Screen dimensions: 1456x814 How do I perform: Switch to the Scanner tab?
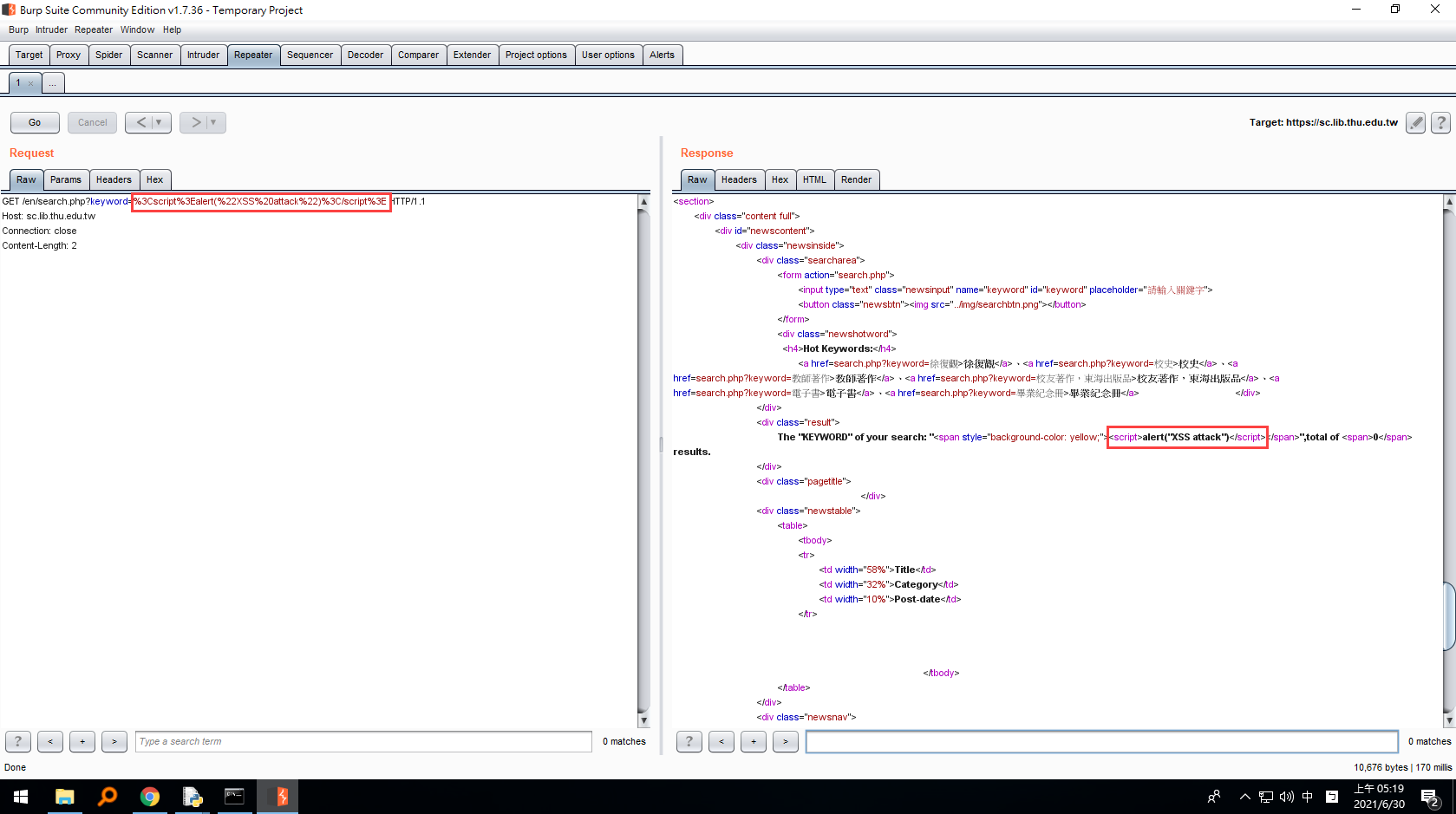coord(155,55)
